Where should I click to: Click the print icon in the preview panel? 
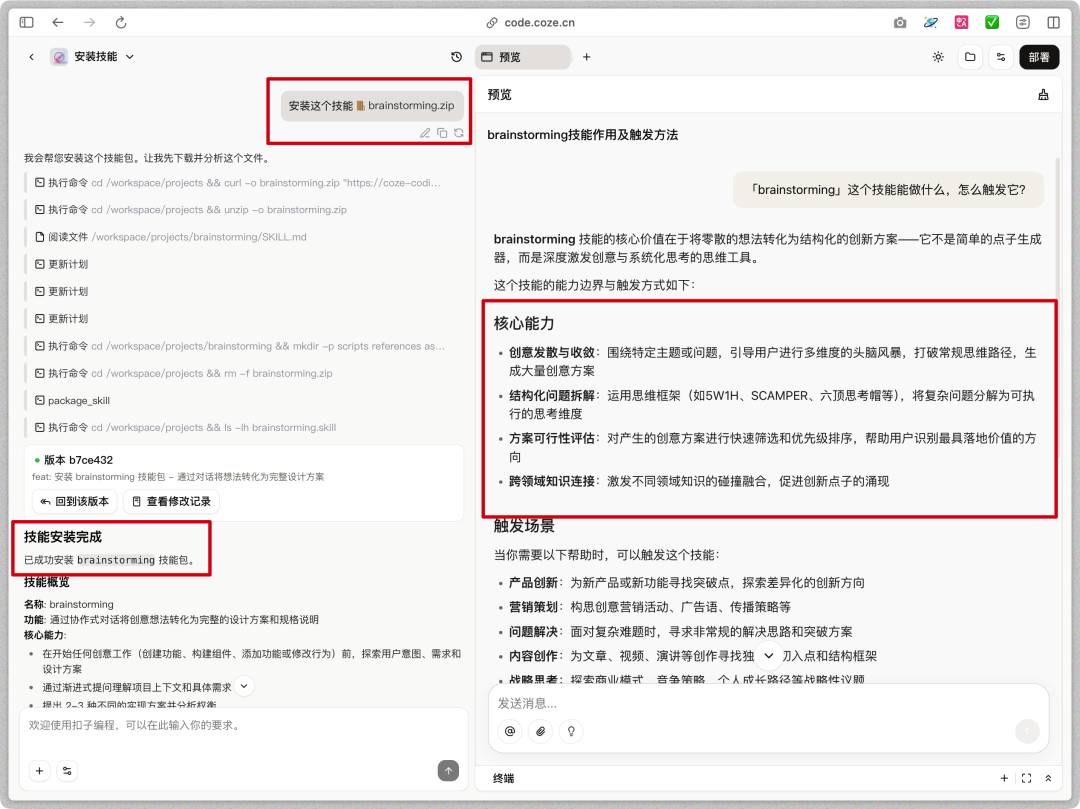(1043, 94)
